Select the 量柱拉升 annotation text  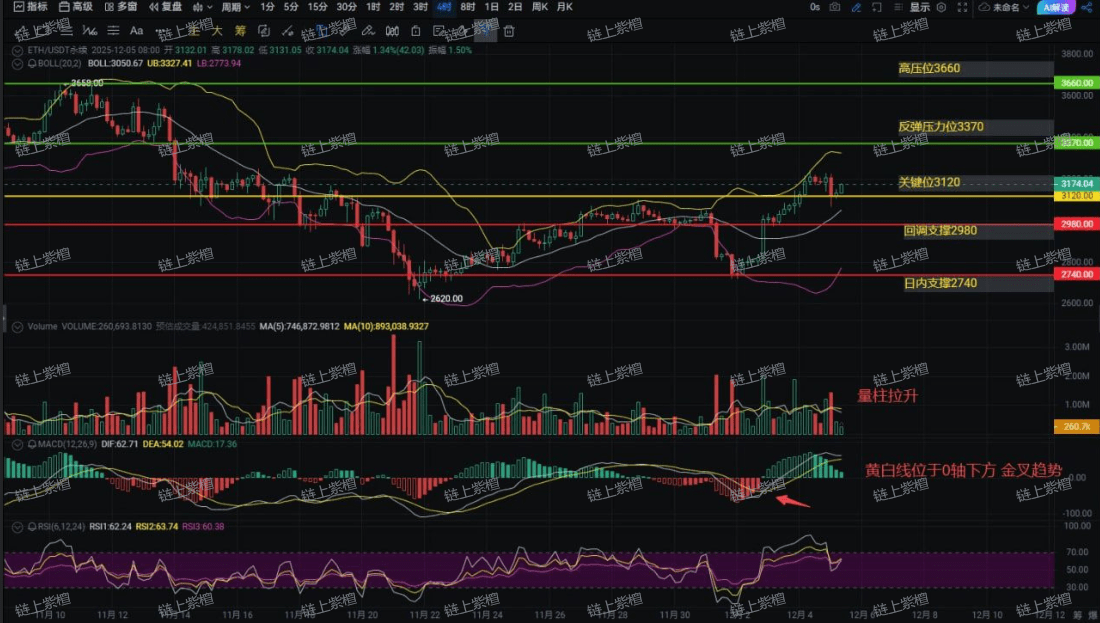click(x=887, y=396)
